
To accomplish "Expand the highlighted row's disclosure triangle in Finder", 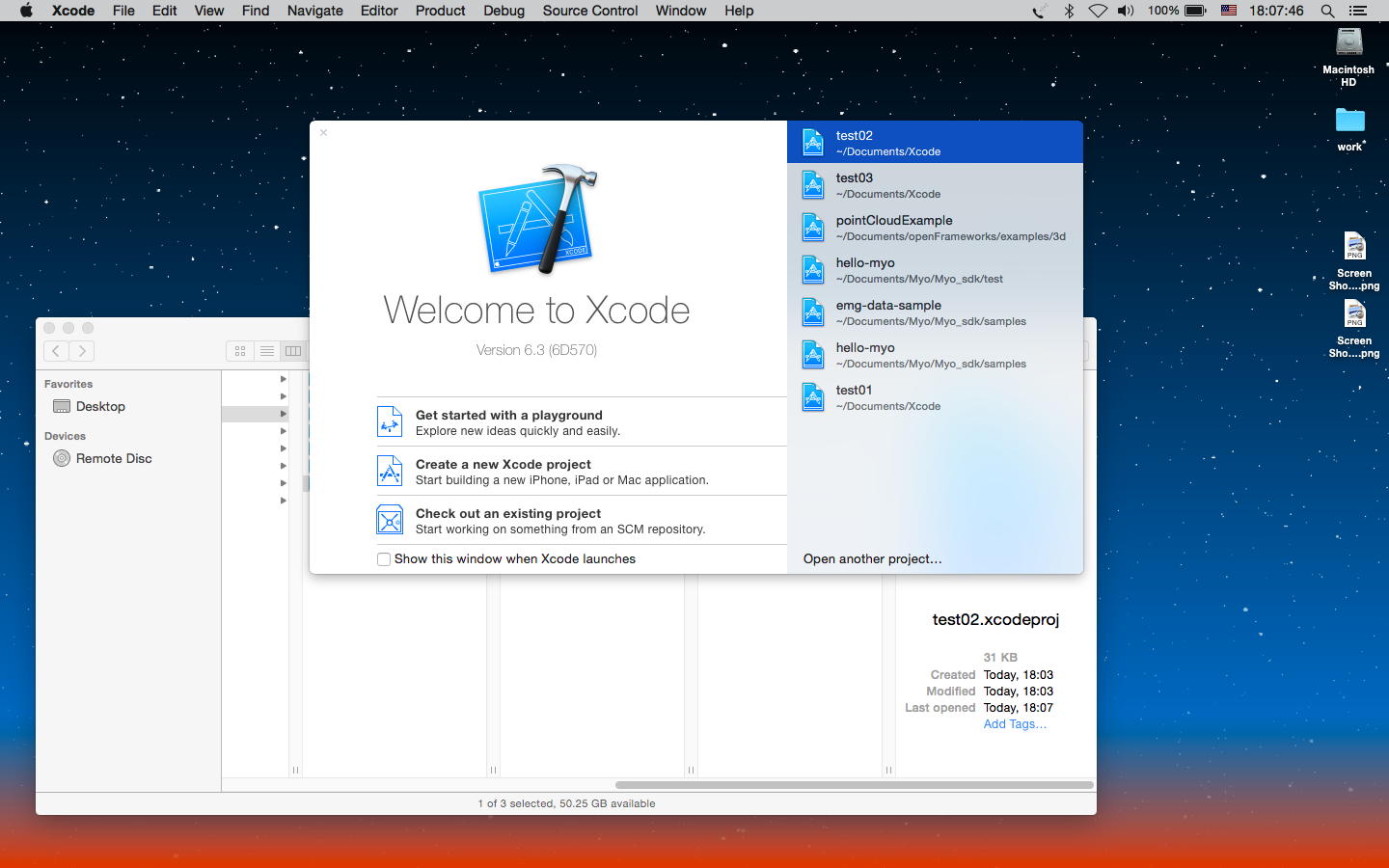I will point(284,414).
